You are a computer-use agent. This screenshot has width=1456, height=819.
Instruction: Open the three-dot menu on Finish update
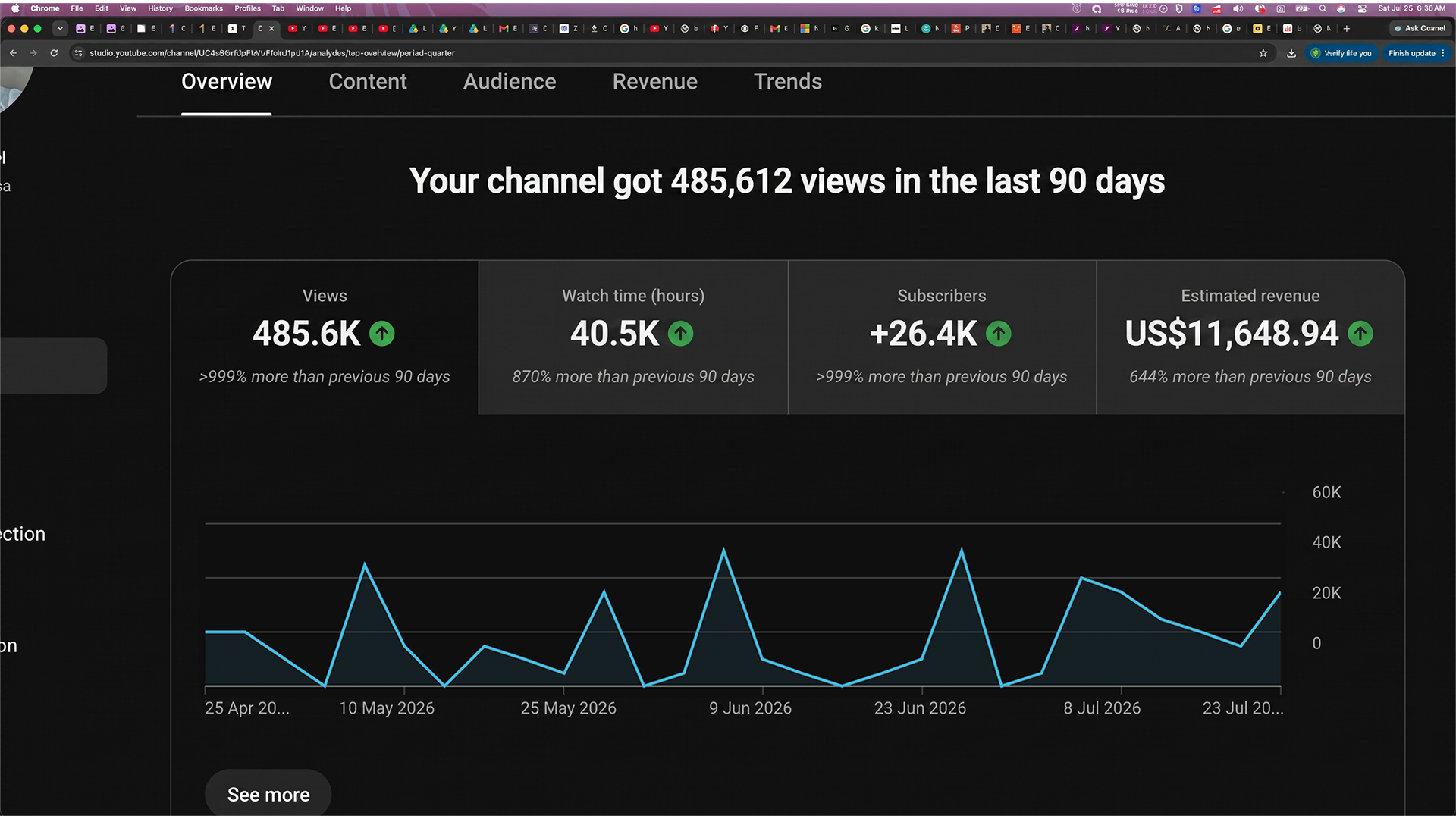click(x=1443, y=53)
